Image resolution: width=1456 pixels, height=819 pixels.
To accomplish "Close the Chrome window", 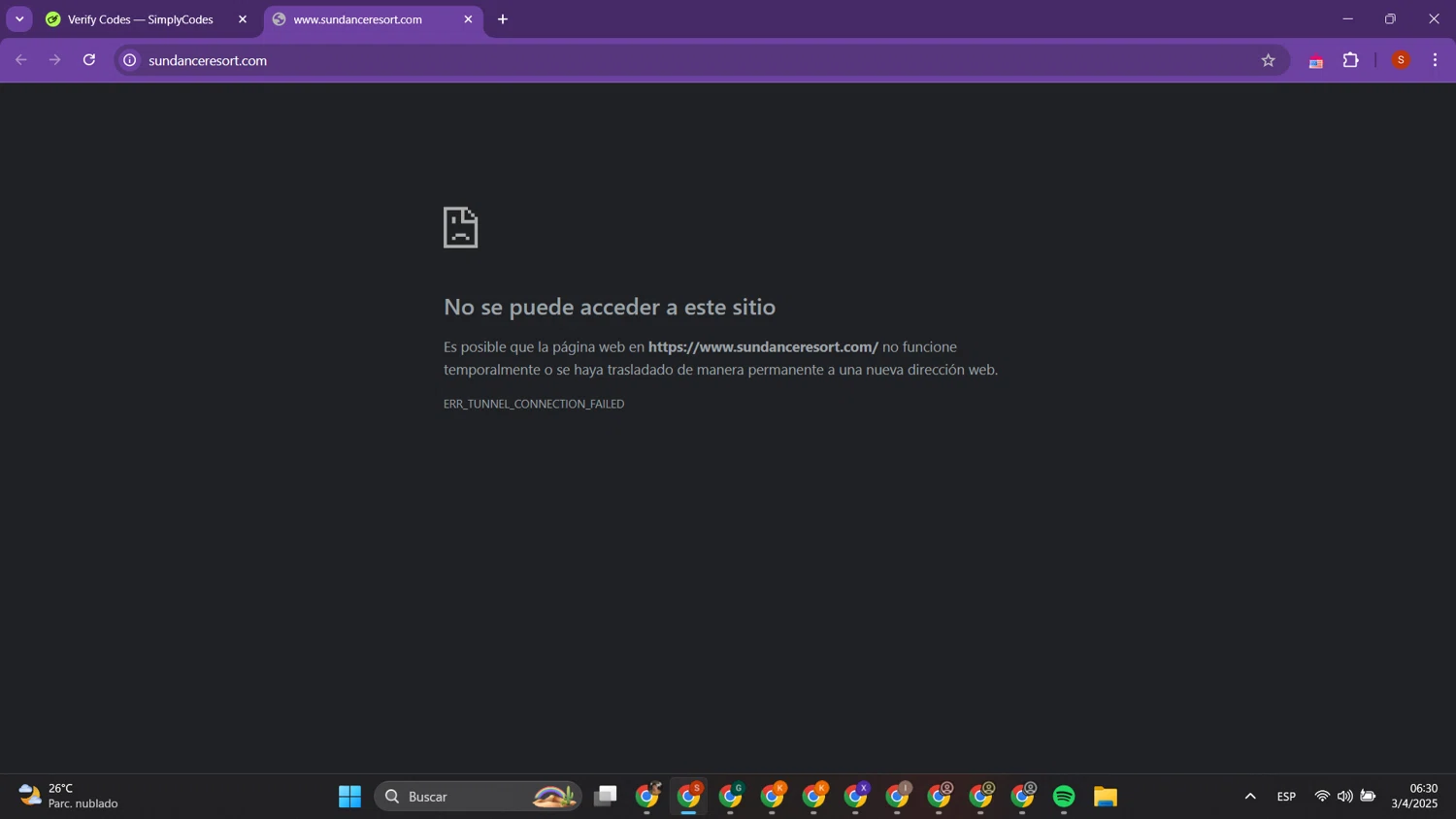I will click(1434, 19).
